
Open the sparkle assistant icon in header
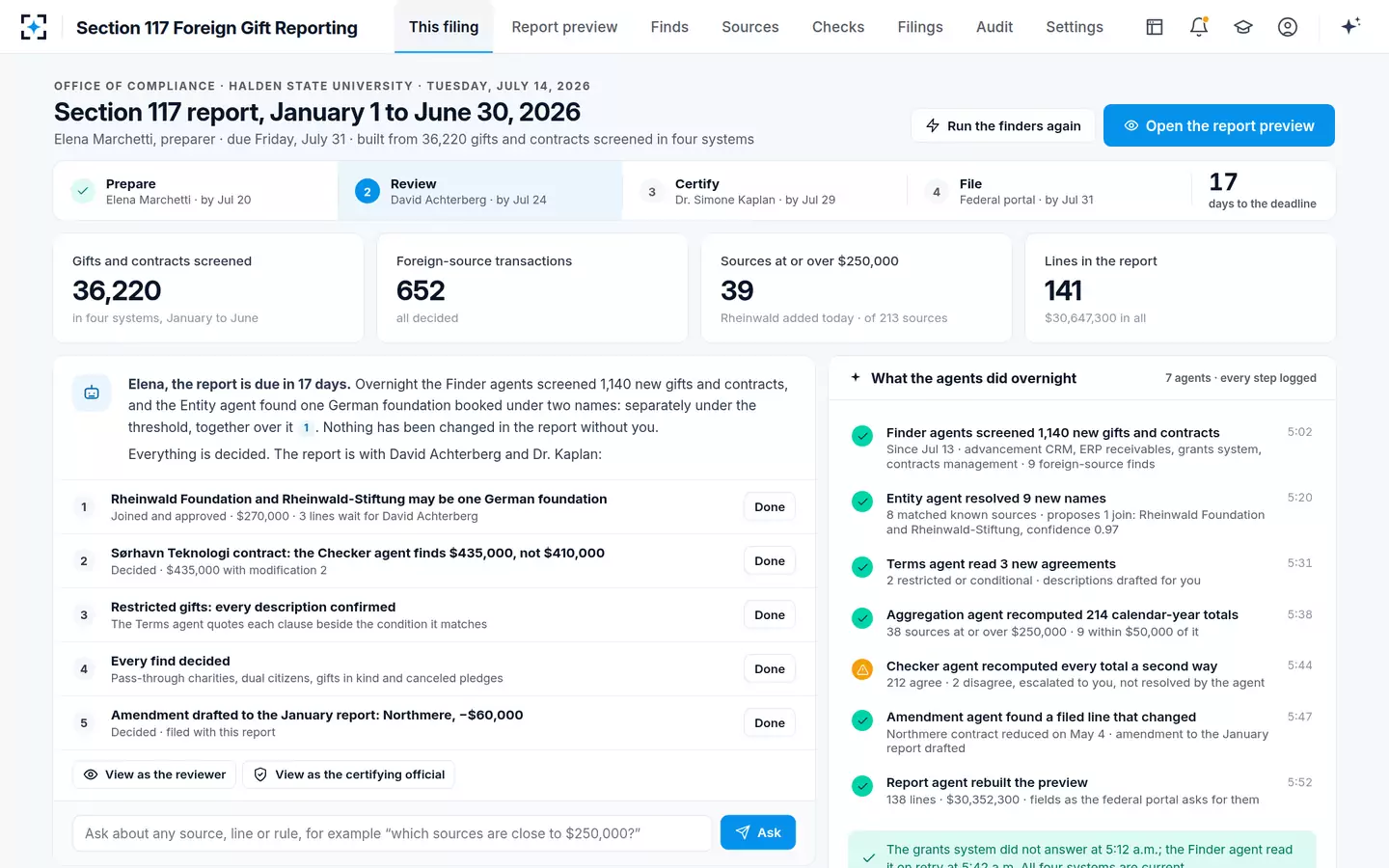coord(1350,26)
